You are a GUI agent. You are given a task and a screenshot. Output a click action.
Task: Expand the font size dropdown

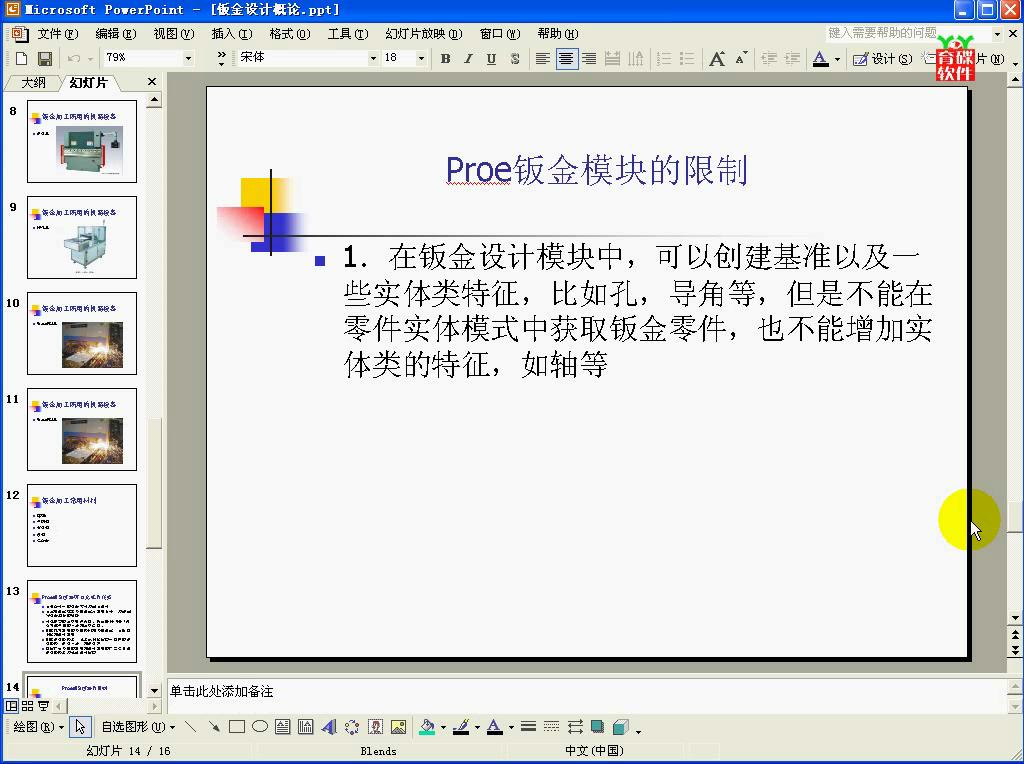pyautogui.click(x=421, y=58)
